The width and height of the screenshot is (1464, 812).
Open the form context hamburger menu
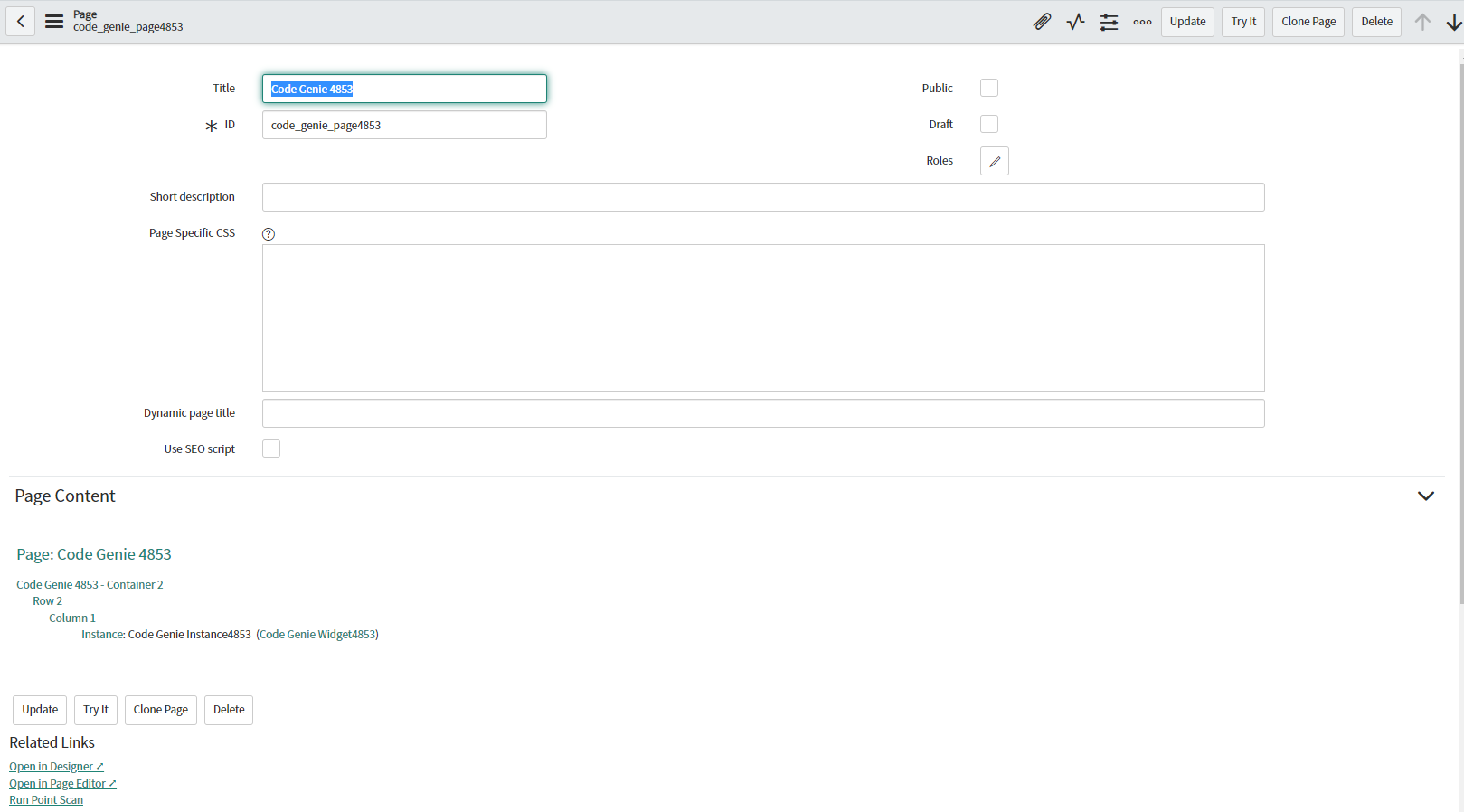(x=54, y=22)
